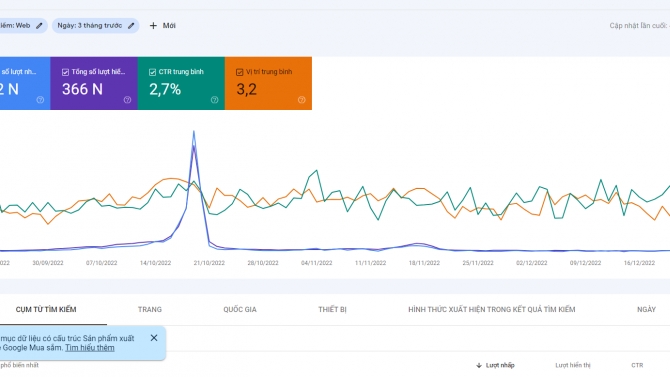Open the 'HÌNH THỨC XUẤT HIỆN TRONG KẾT QUẢ TÌM KIẾM' tab
This screenshot has width=670, height=377.
(x=491, y=309)
